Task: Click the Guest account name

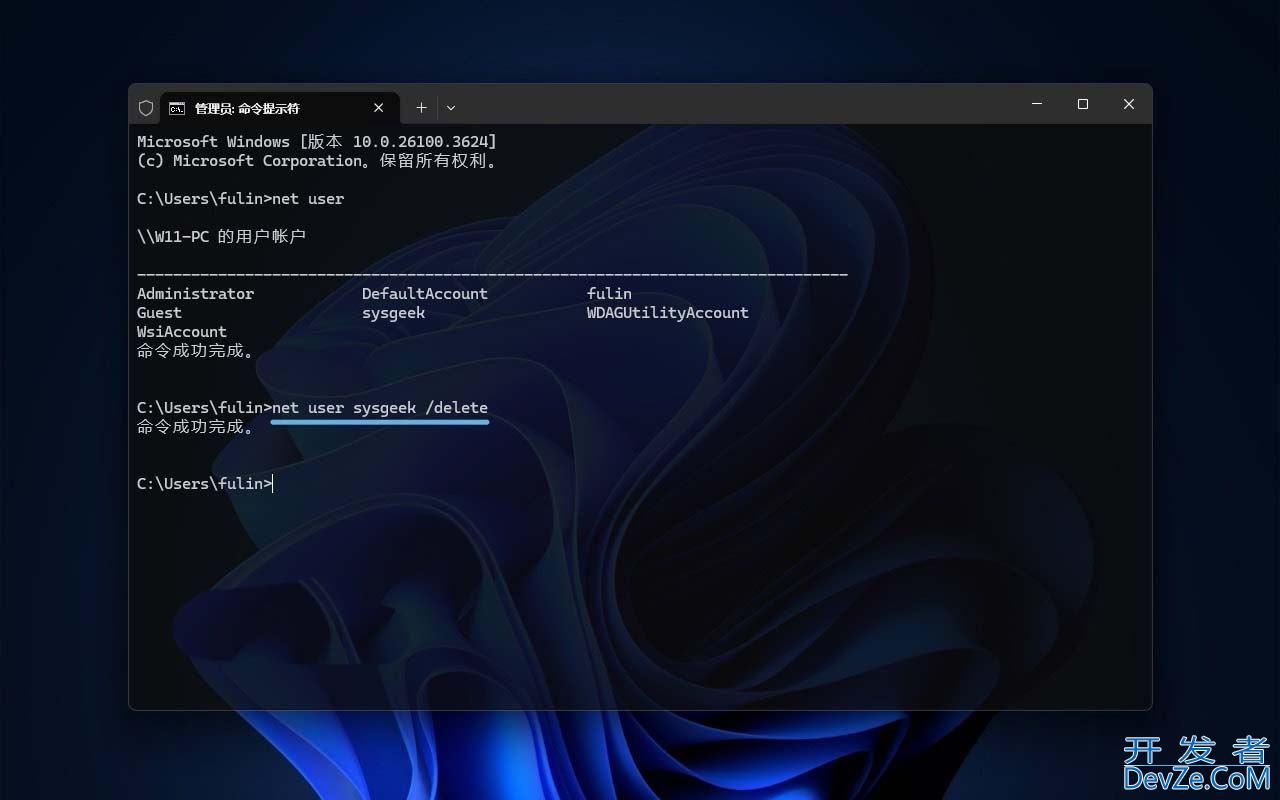Action: pyautogui.click(x=159, y=313)
